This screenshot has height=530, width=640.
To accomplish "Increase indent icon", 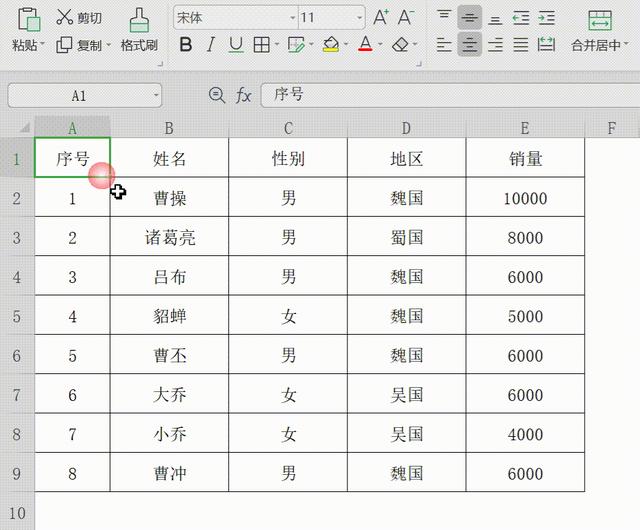I will coord(547,18).
